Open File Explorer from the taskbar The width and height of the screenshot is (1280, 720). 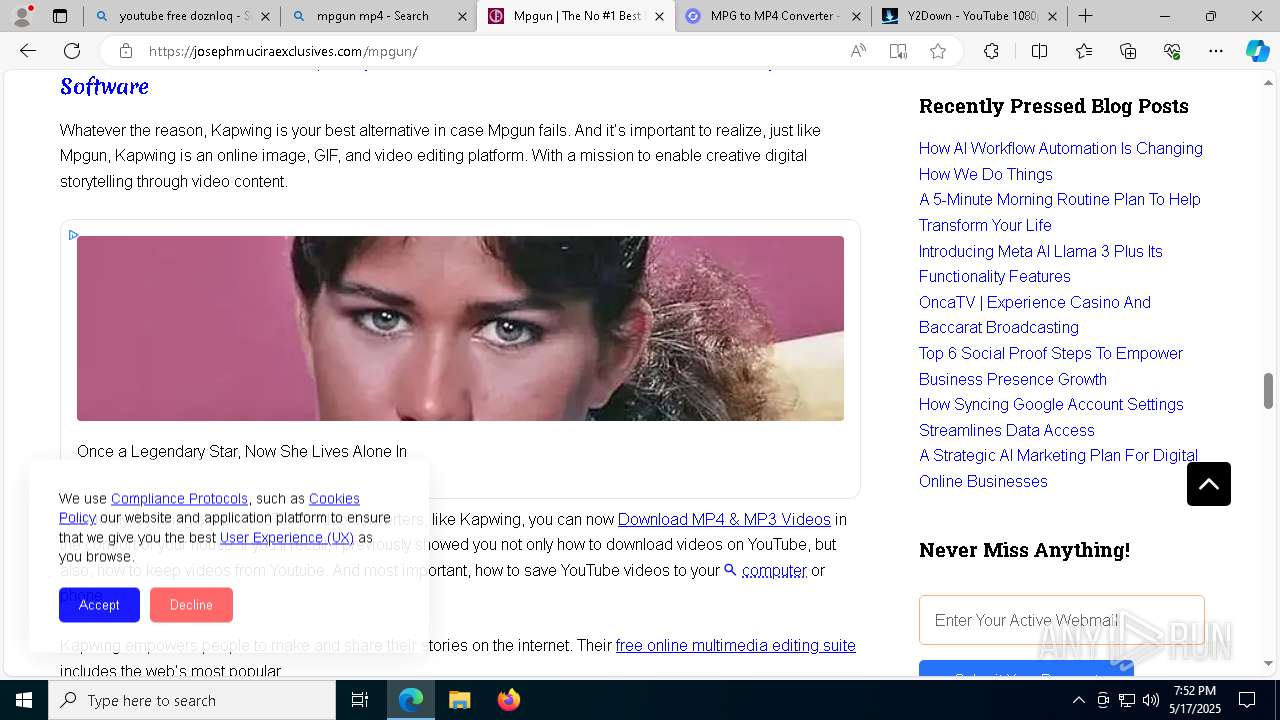point(459,700)
